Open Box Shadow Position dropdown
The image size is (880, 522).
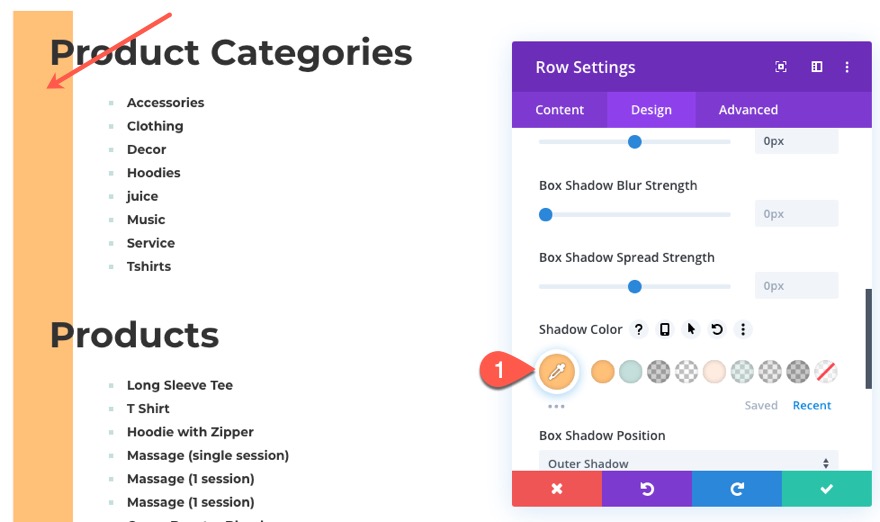coord(688,463)
